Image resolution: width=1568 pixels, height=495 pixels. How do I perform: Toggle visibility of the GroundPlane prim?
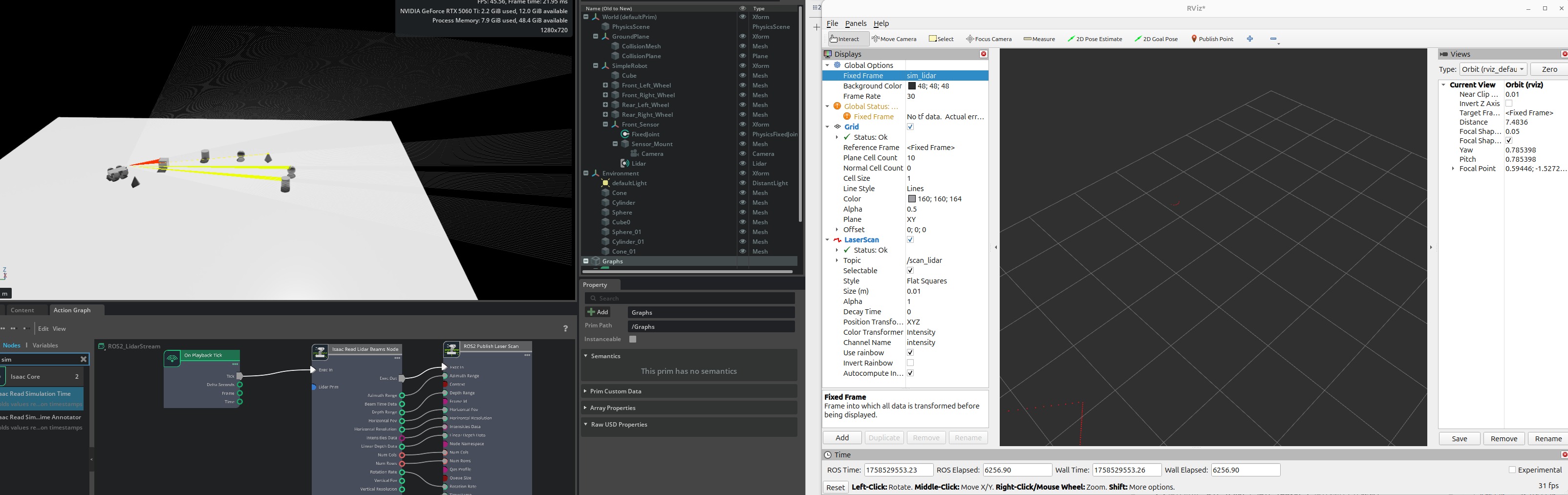(743, 37)
